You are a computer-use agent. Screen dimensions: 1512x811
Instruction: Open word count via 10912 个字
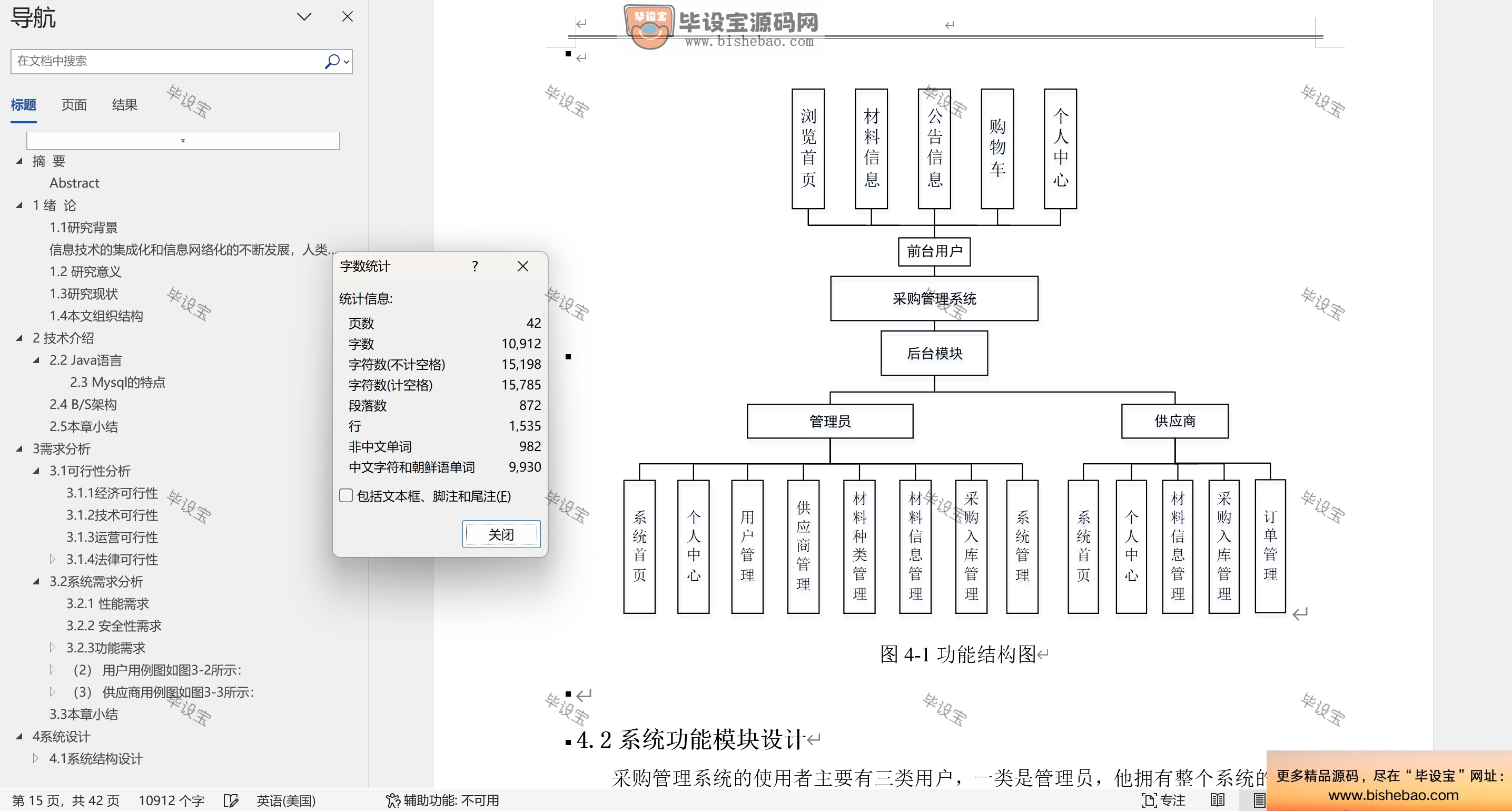coord(171,800)
